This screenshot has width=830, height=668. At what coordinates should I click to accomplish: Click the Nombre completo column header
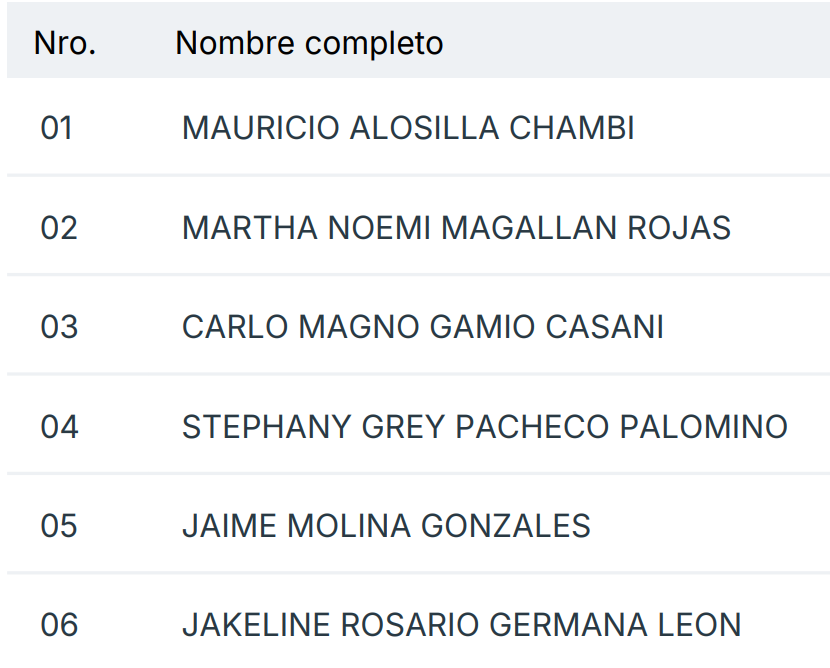coord(309,43)
